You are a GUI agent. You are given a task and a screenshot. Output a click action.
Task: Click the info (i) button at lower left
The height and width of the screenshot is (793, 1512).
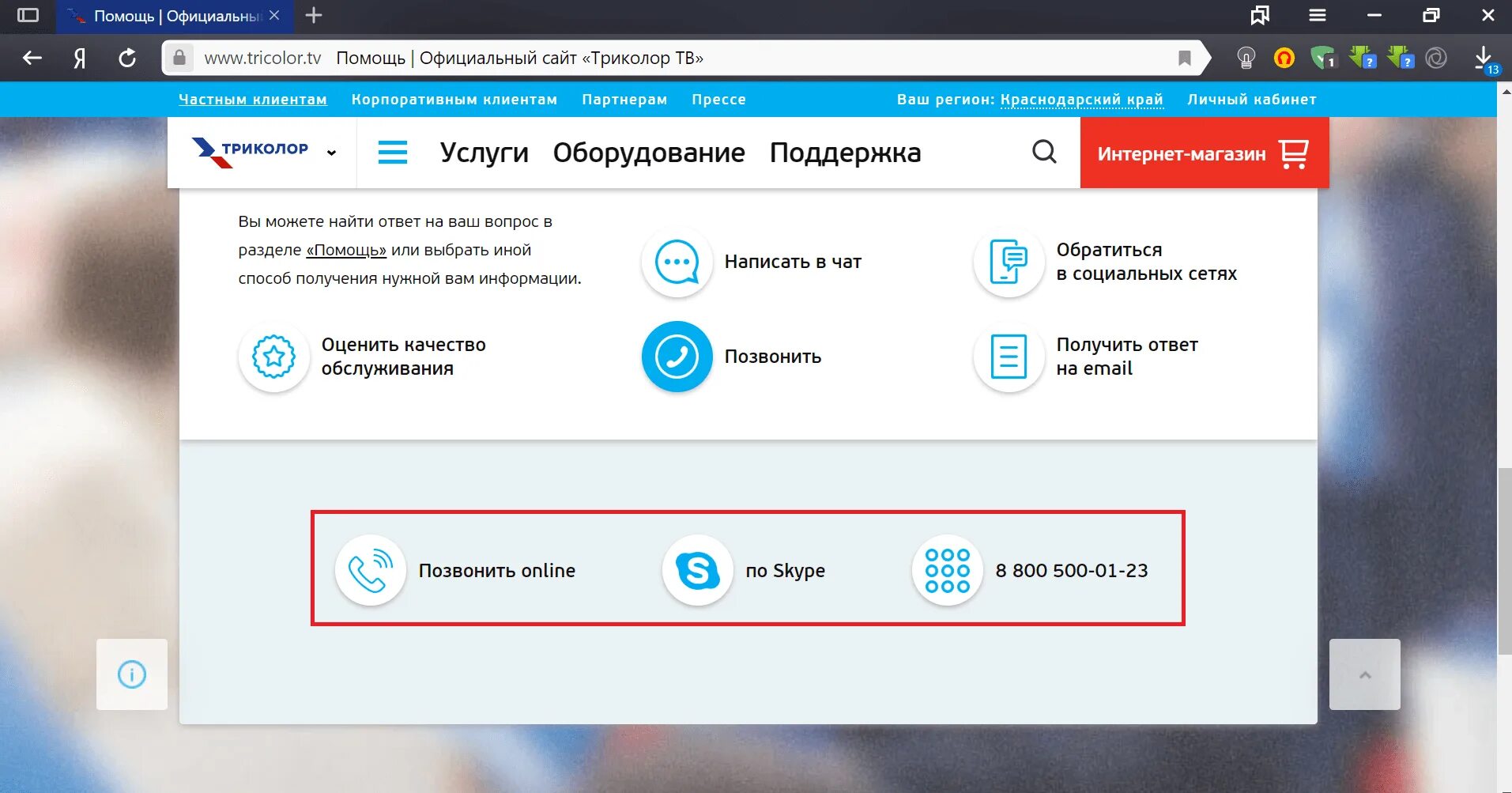click(132, 674)
